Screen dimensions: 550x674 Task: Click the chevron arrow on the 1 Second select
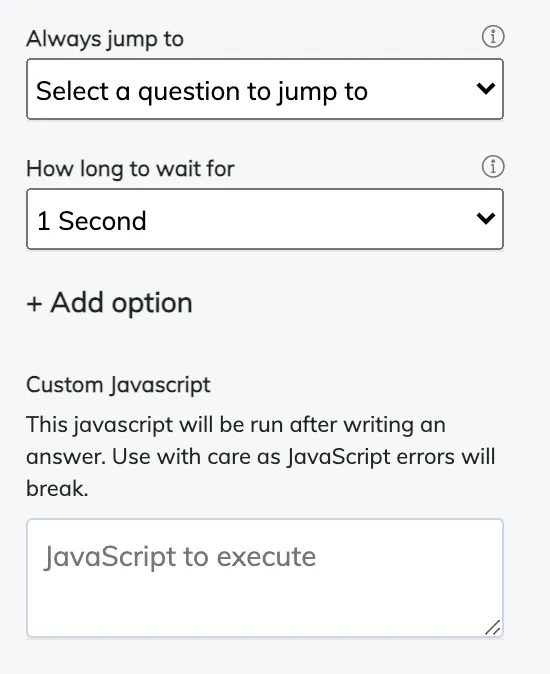[486, 218]
